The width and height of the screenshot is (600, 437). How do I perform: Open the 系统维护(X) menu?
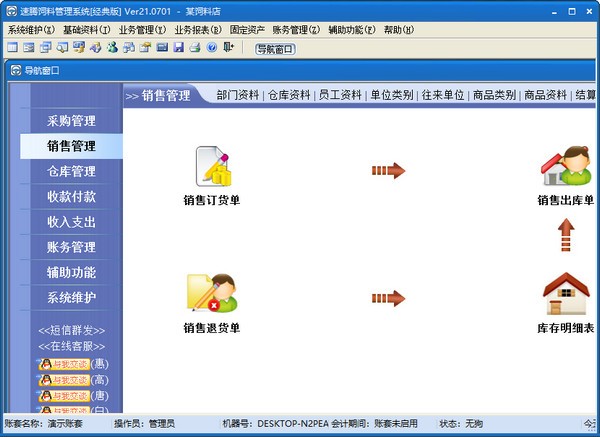click(x=31, y=30)
